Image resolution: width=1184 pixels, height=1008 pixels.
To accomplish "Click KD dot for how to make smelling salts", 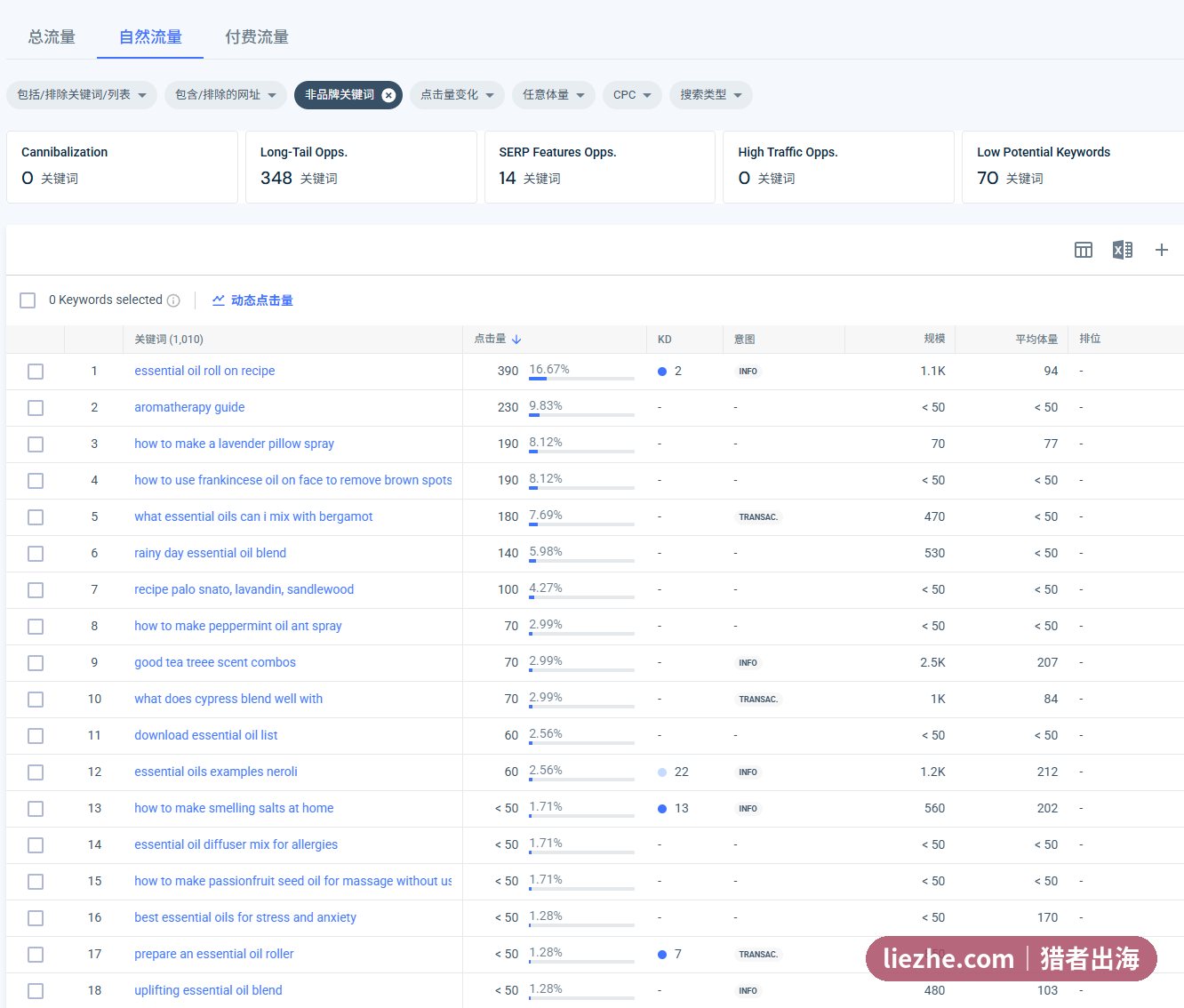I will pos(662,809).
